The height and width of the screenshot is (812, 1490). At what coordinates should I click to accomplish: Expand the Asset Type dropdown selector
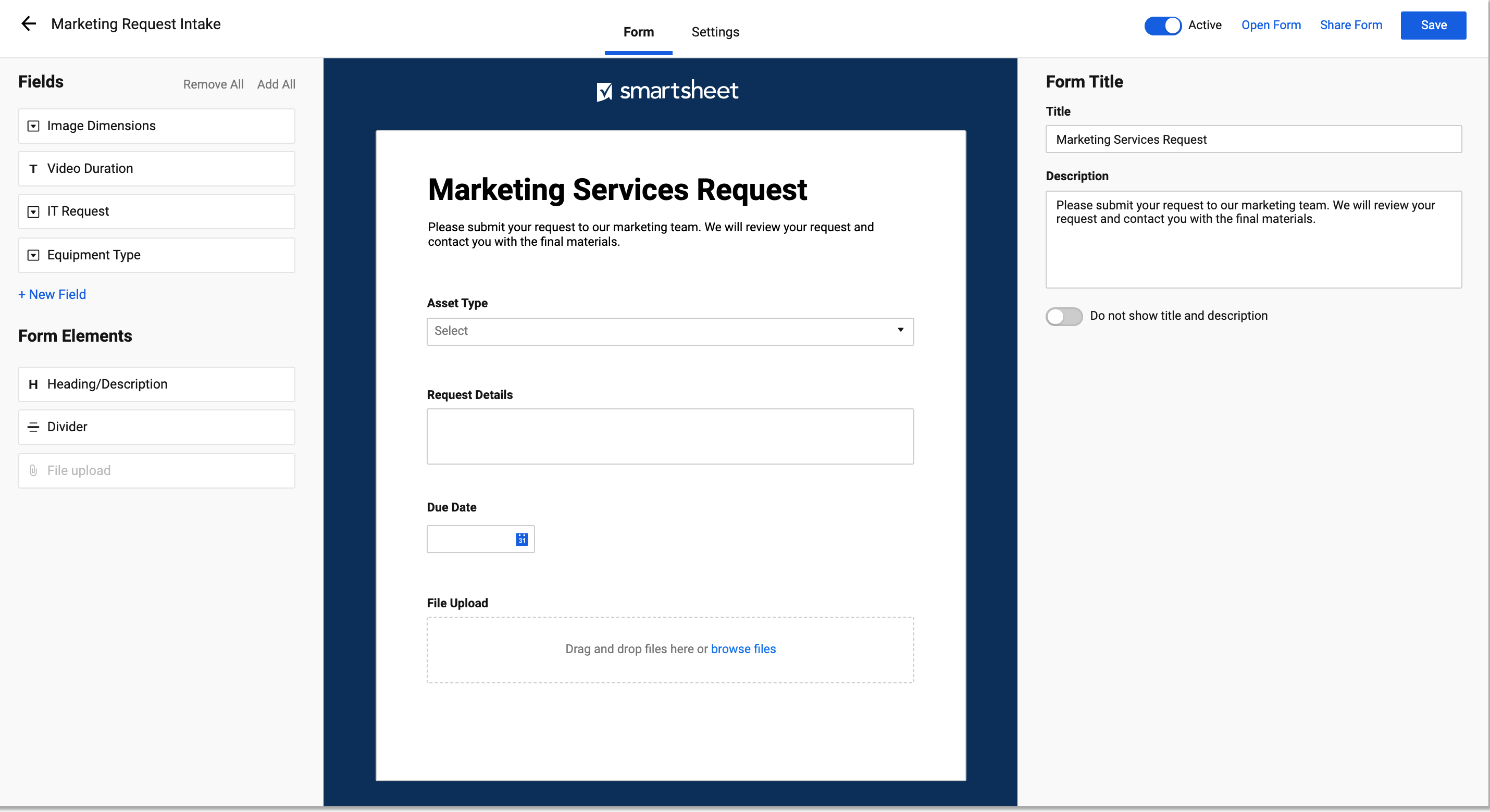point(899,330)
